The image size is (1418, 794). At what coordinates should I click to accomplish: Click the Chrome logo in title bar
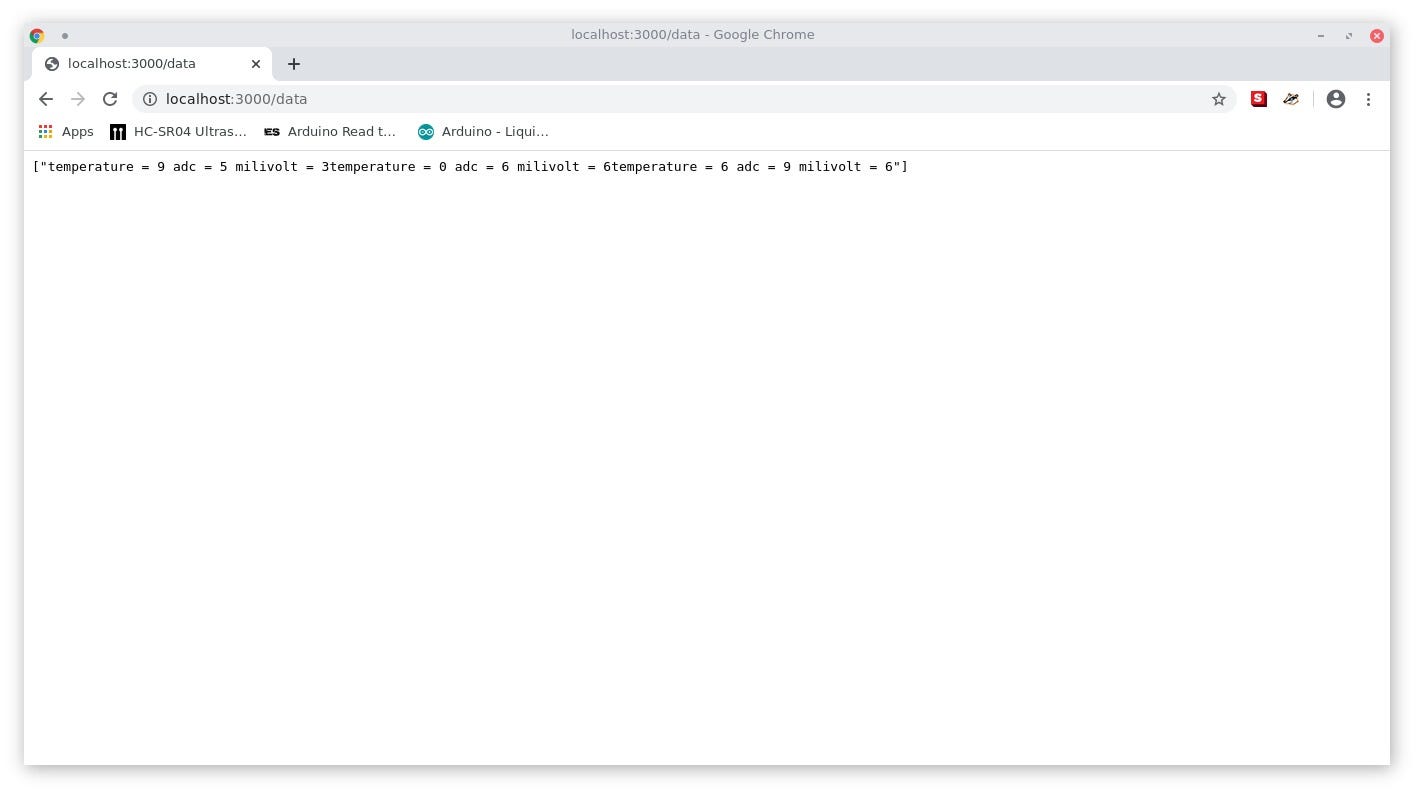[x=37, y=35]
